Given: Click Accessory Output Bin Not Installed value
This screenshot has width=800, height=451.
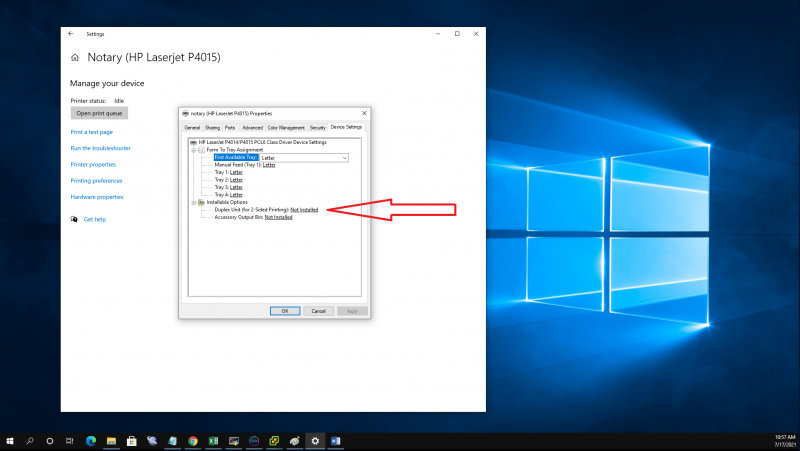Looking at the screenshot, I should 279,217.
